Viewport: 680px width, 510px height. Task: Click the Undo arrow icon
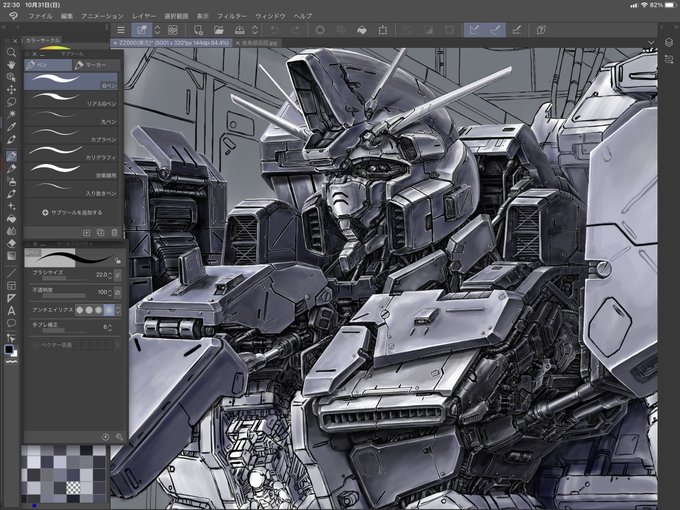click(274, 30)
